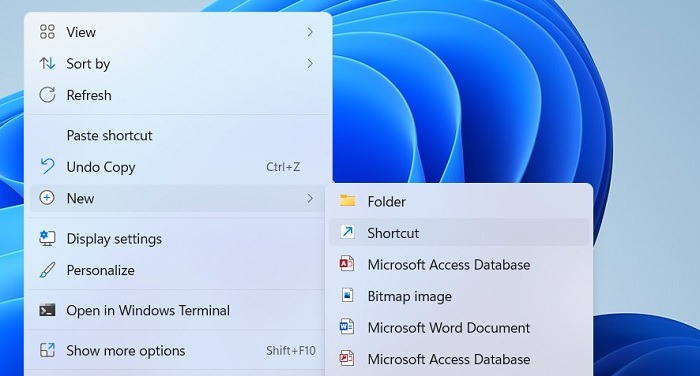The width and height of the screenshot is (700, 376).
Task: Click the View grid icon
Action: pos(47,32)
